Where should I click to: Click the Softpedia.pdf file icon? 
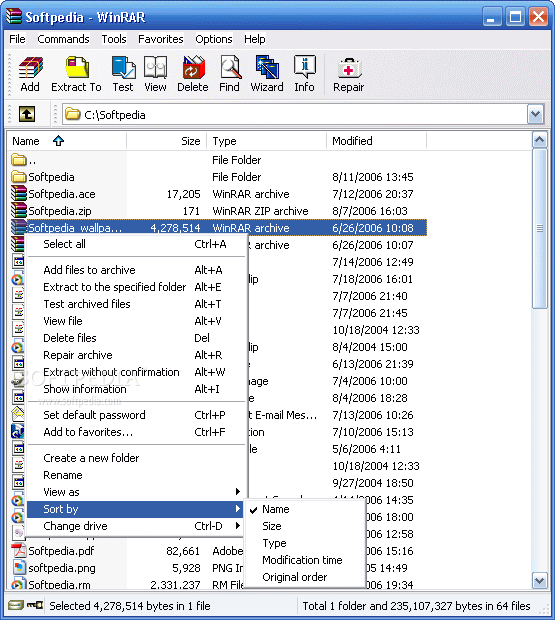tap(18, 551)
